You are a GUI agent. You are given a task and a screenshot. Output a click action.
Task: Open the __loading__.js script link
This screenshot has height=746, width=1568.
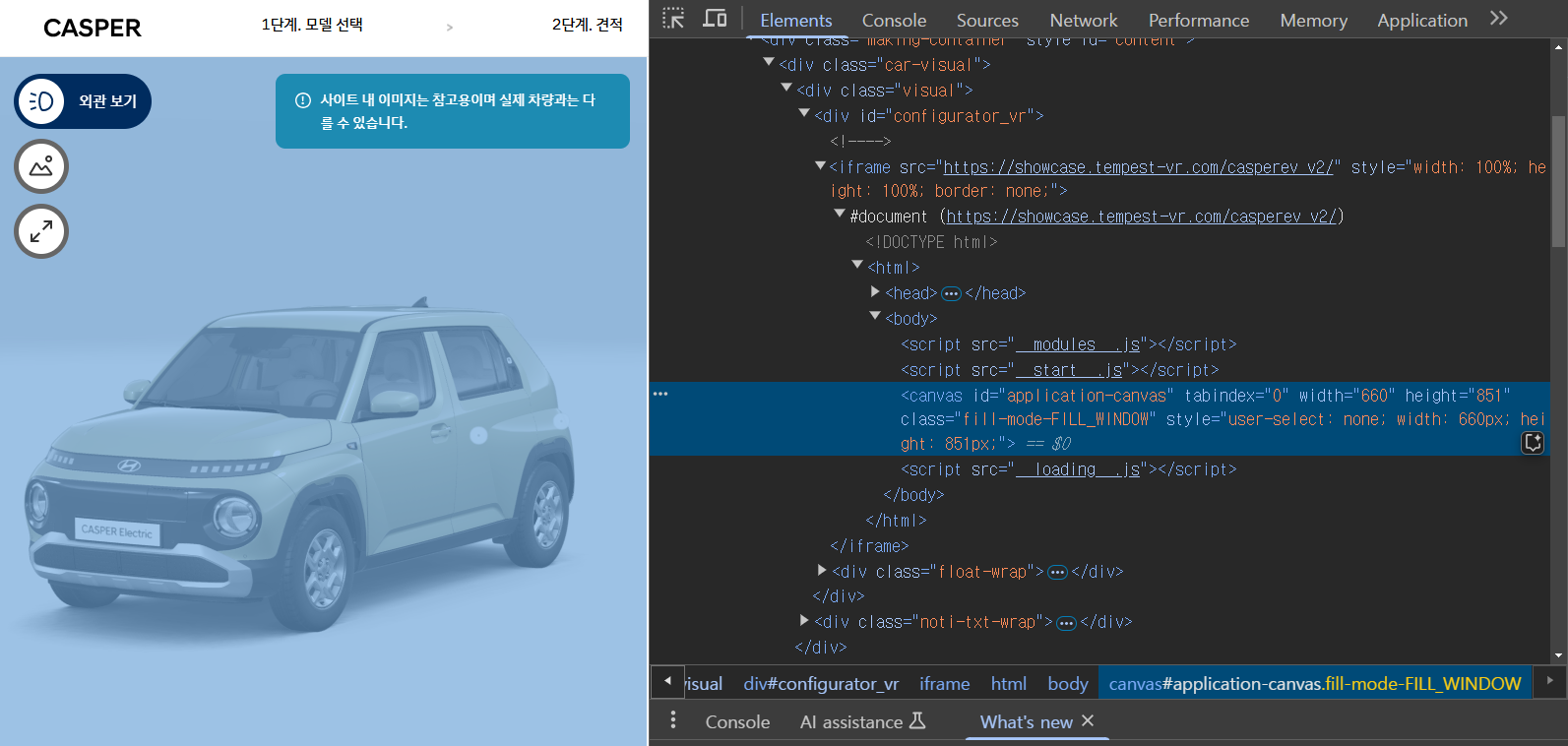click(1077, 469)
